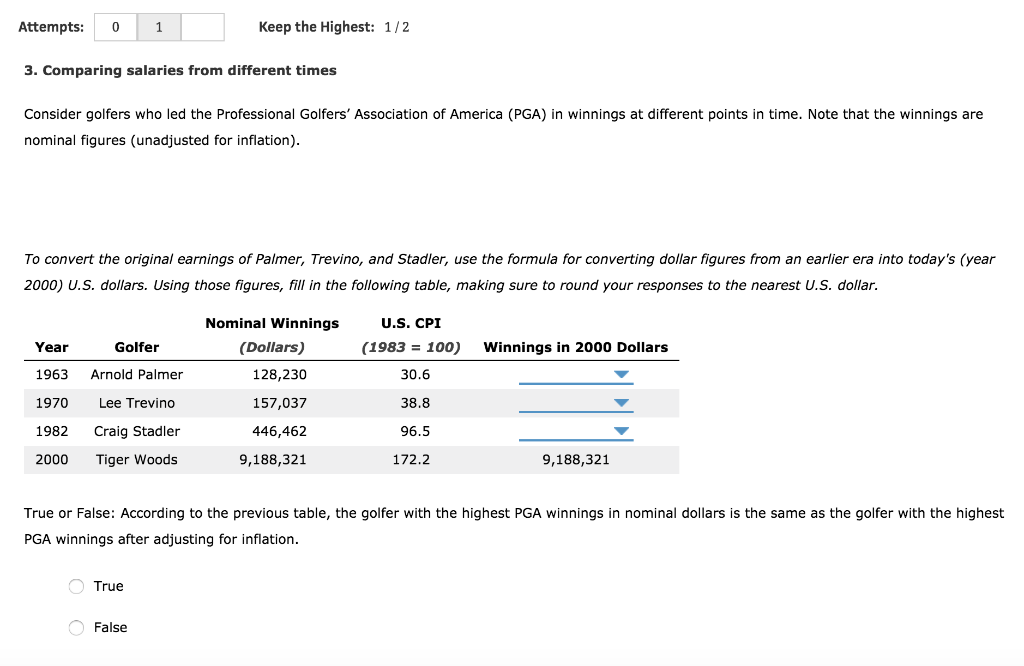The height and width of the screenshot is (666, 1024).
Task: Select the False radio button
Action: coord(76,627)
